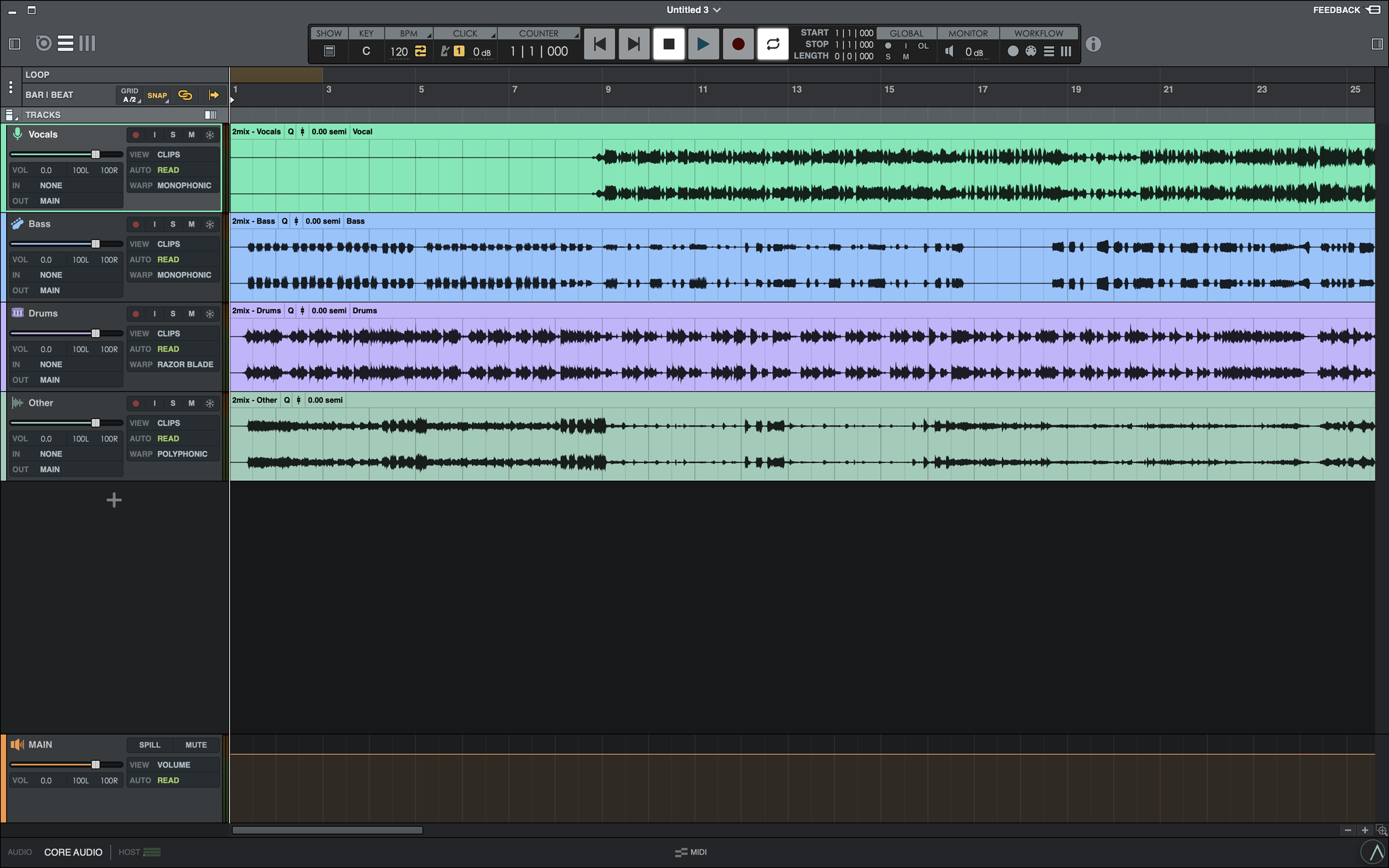This screenshot has width=1389, height=868.
Task: Click the skip-to-end transport button
Action: click(634, 44)
